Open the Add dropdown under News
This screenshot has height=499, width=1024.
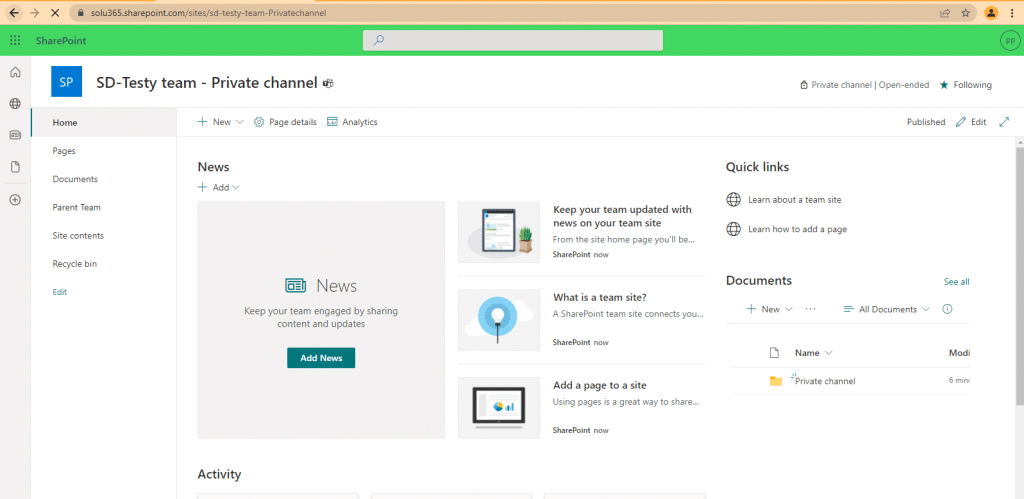click(219, 187)
